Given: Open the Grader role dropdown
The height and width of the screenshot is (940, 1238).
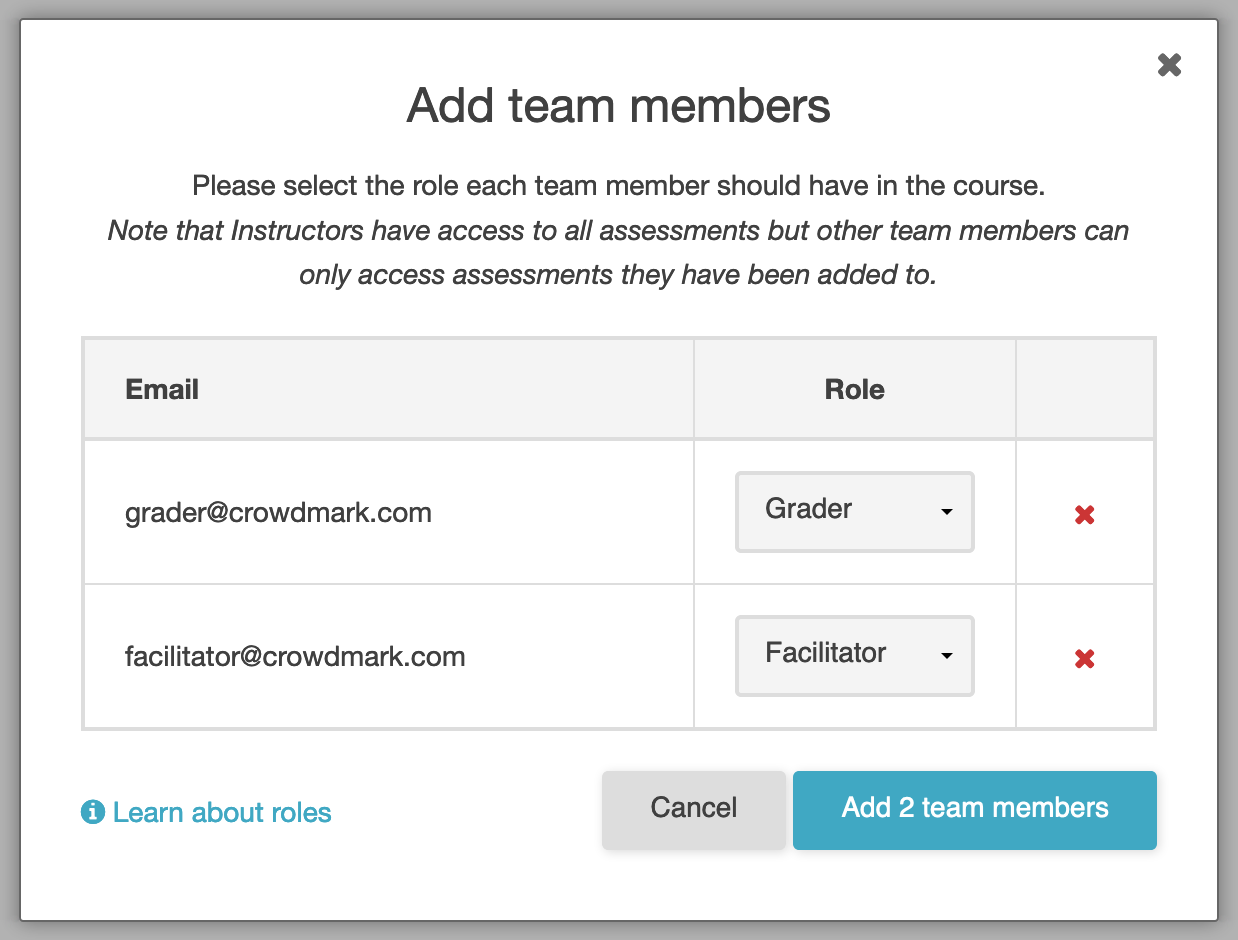Looking at the screenshot, I should coord(855,511).
